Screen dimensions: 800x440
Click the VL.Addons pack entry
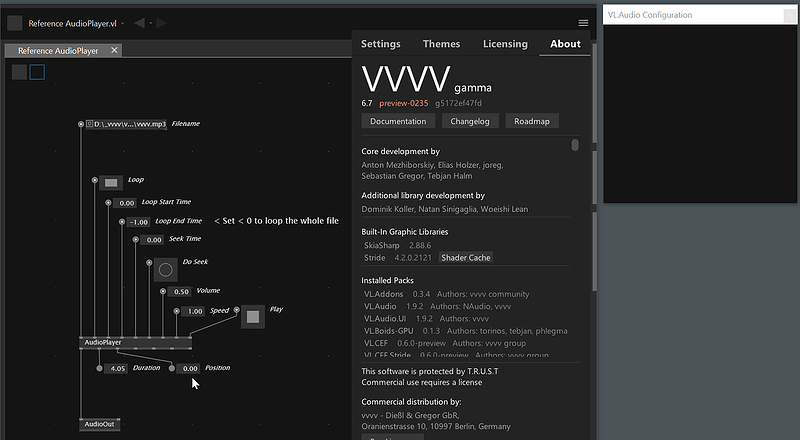(446, 294)
